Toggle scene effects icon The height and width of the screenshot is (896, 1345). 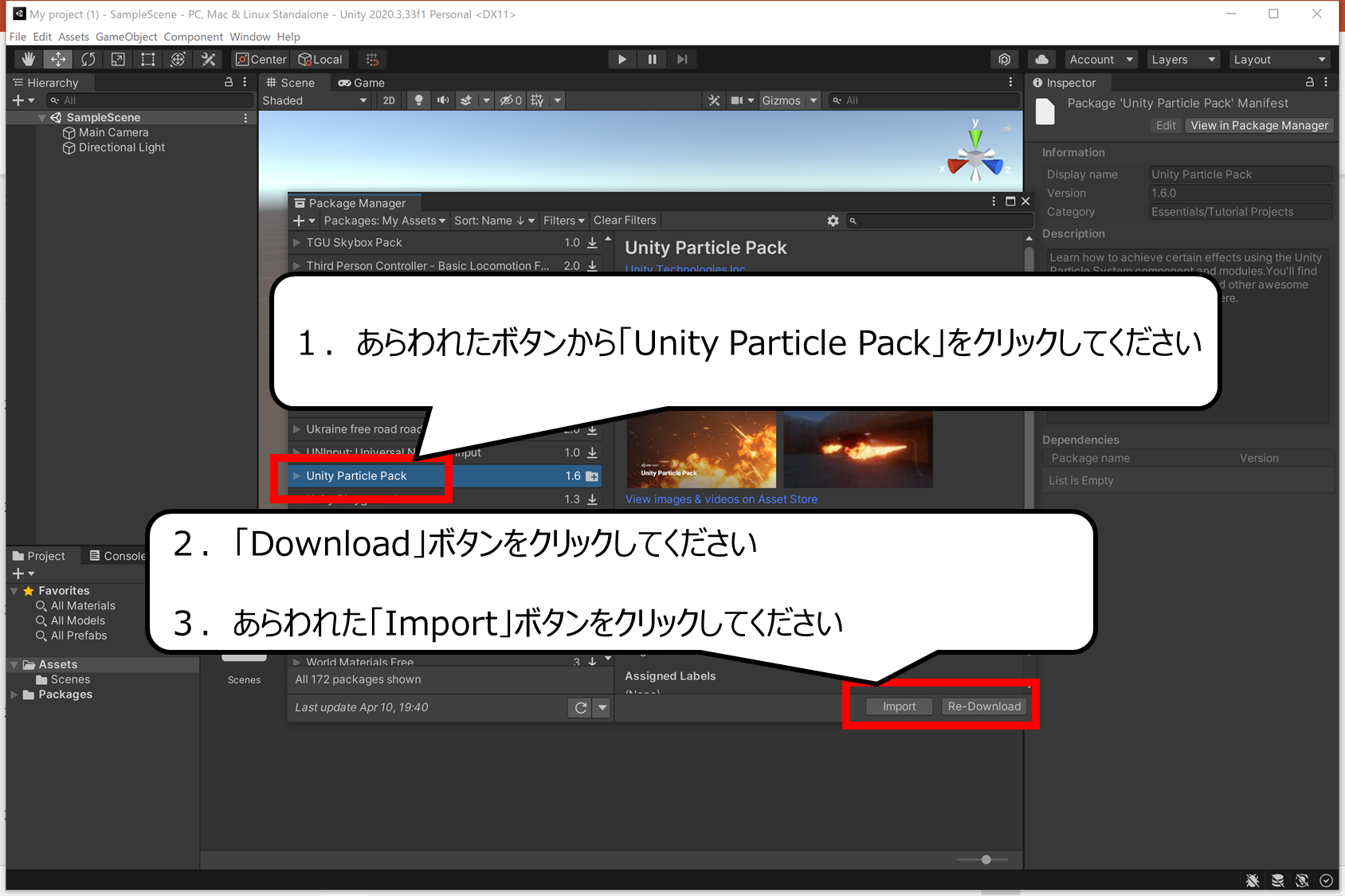466,100
